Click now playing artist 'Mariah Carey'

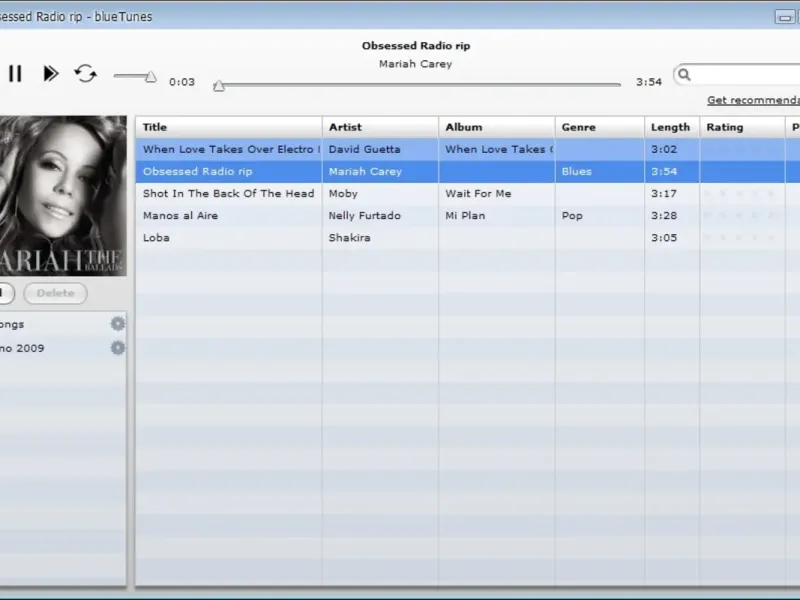point(415,64)
